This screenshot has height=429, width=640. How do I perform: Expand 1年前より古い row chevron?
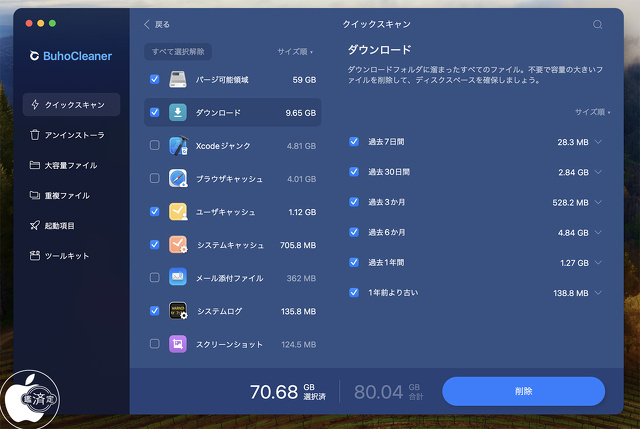pos(598,293)
